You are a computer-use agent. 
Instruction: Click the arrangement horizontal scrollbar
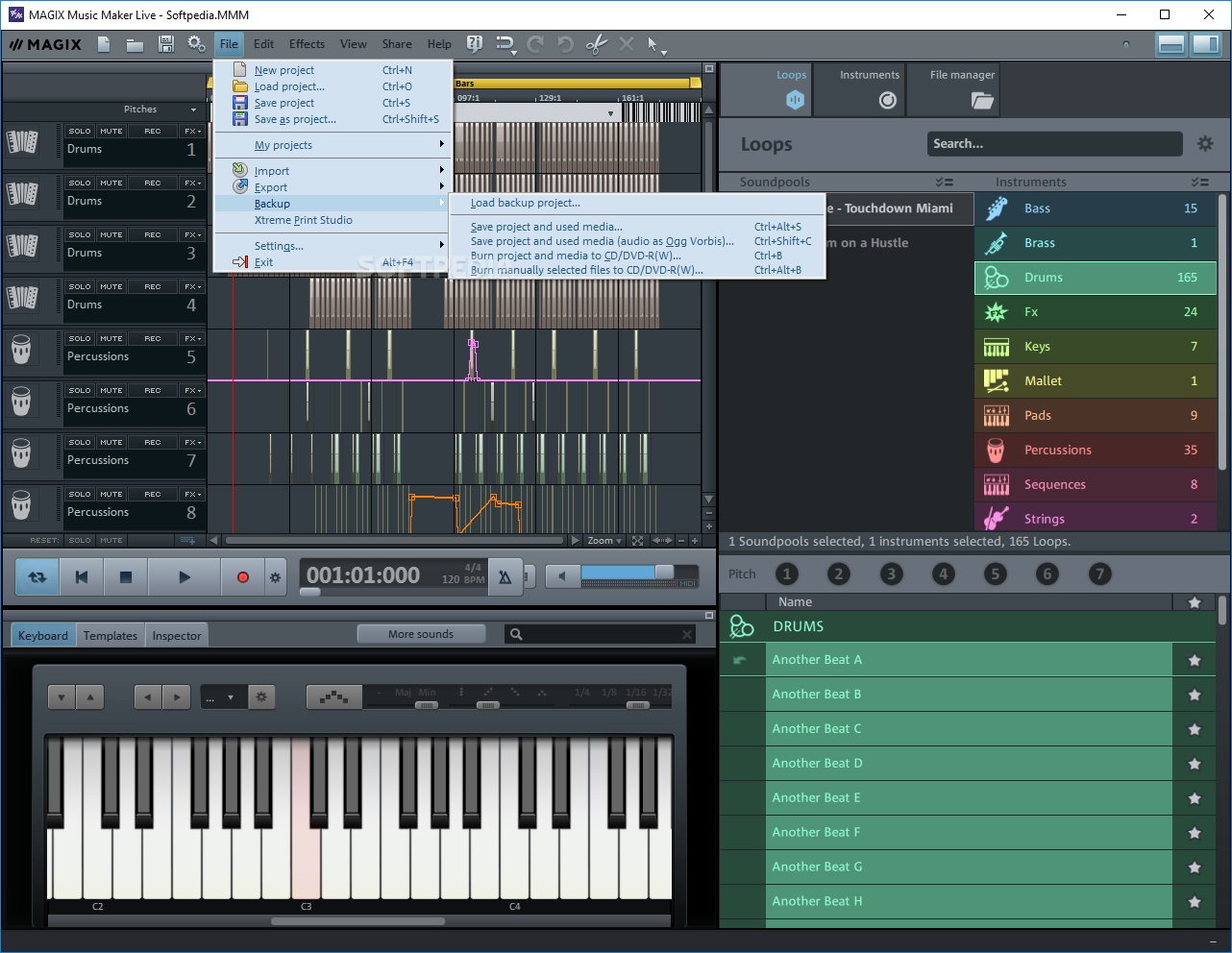point(394,541)
